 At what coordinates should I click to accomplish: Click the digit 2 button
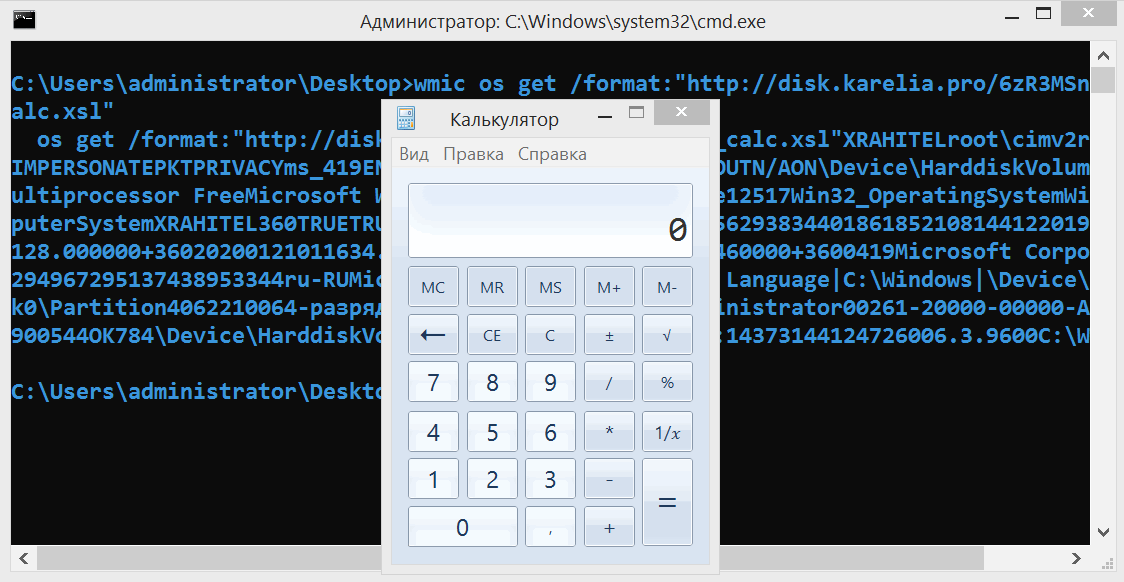pos(492,479)
